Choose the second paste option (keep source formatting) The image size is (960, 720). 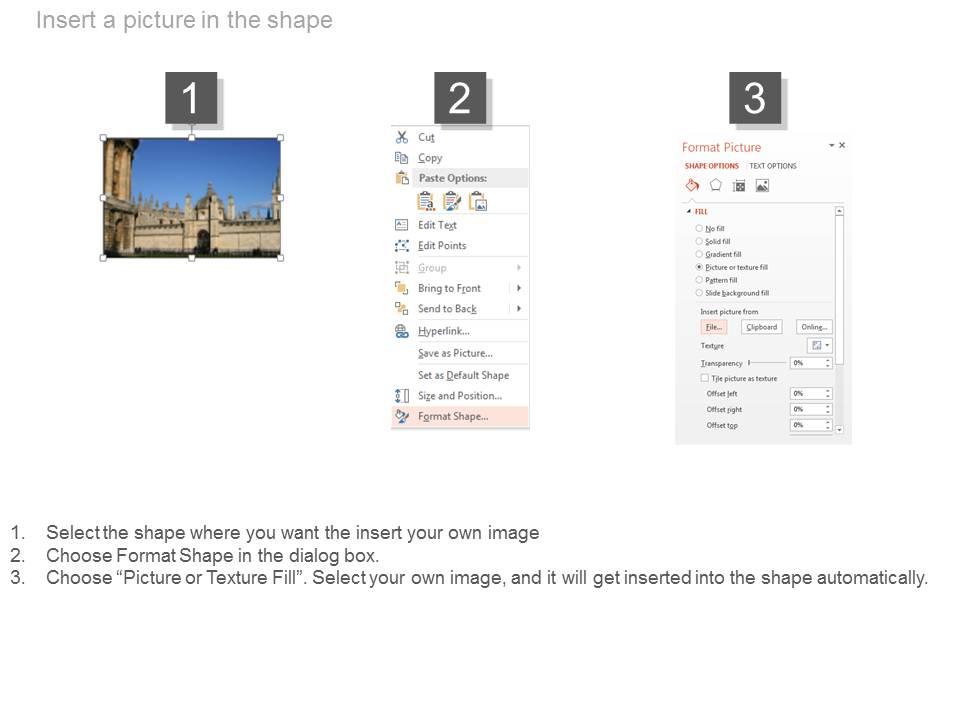coord(451,201)
